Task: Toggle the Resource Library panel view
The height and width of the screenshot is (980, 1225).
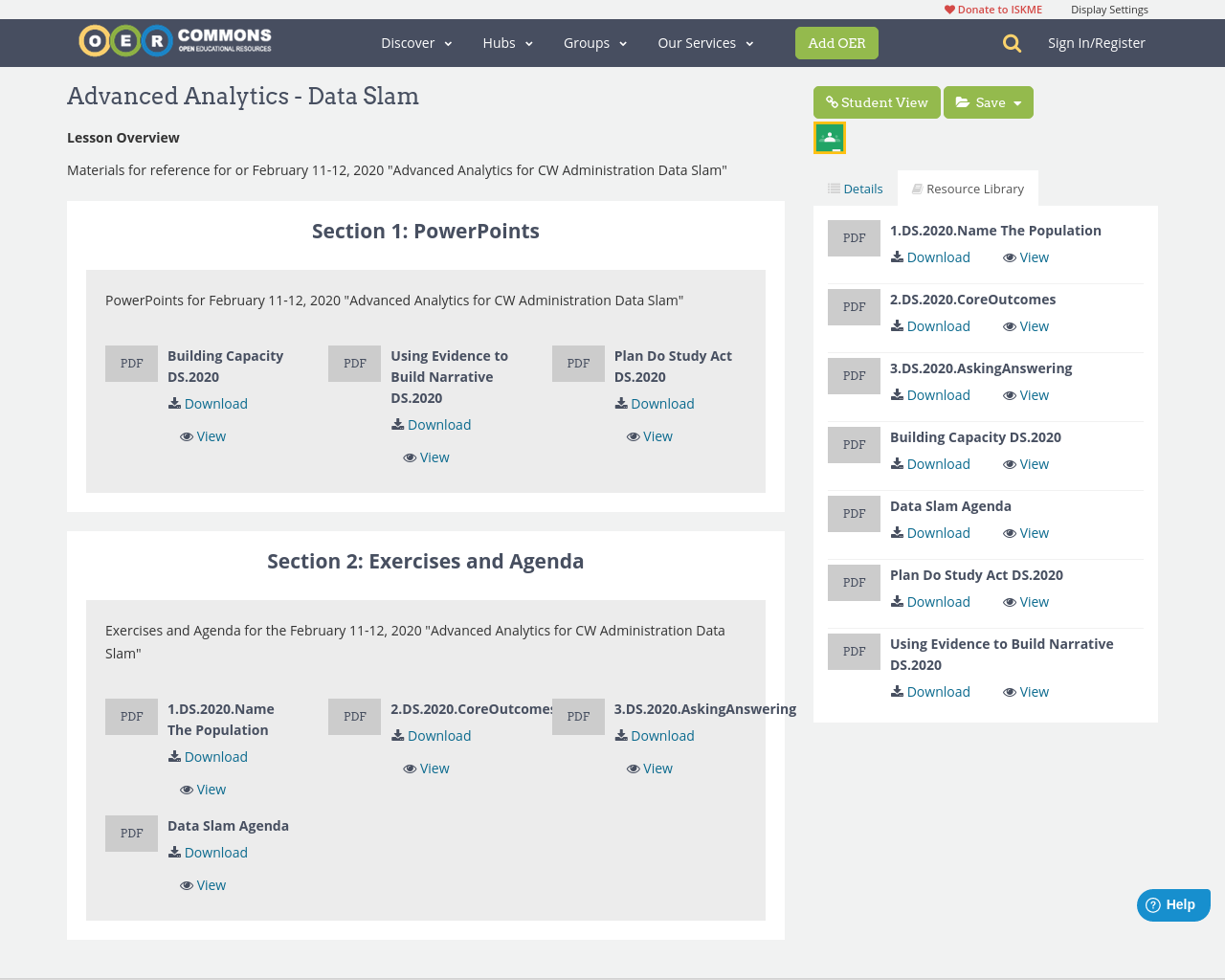Action: (x=968, y=188)
